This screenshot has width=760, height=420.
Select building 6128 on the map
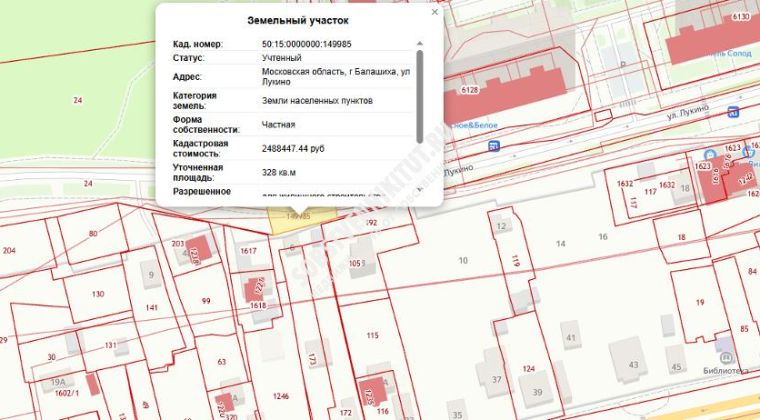504,94
